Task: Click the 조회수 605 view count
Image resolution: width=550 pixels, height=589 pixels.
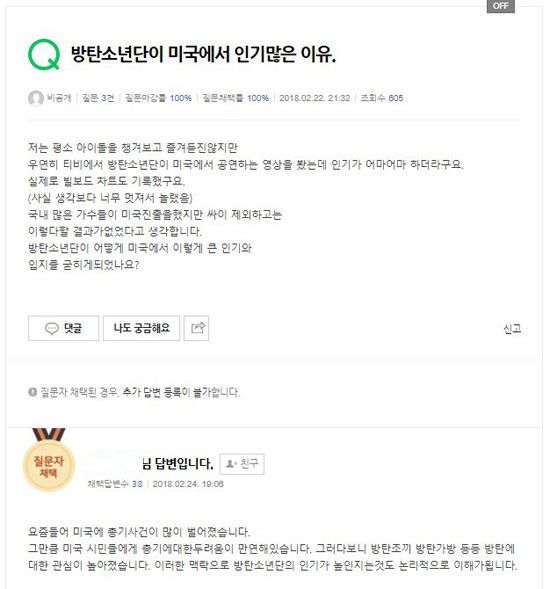Action: click(x=382, y=98)
